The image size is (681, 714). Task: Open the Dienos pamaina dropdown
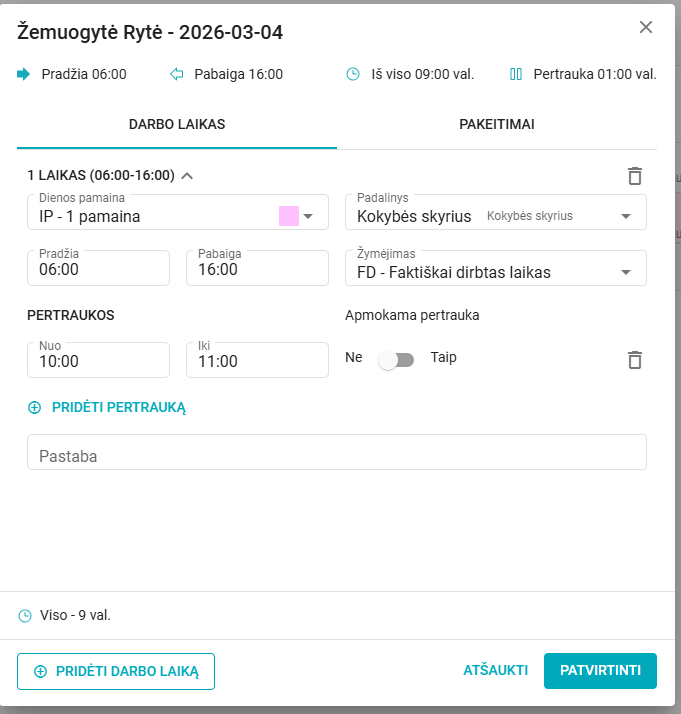308,216
